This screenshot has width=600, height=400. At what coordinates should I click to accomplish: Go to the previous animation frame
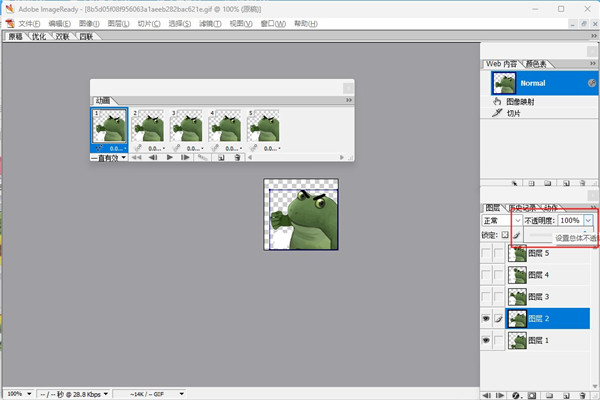click(x=153, y=157)
